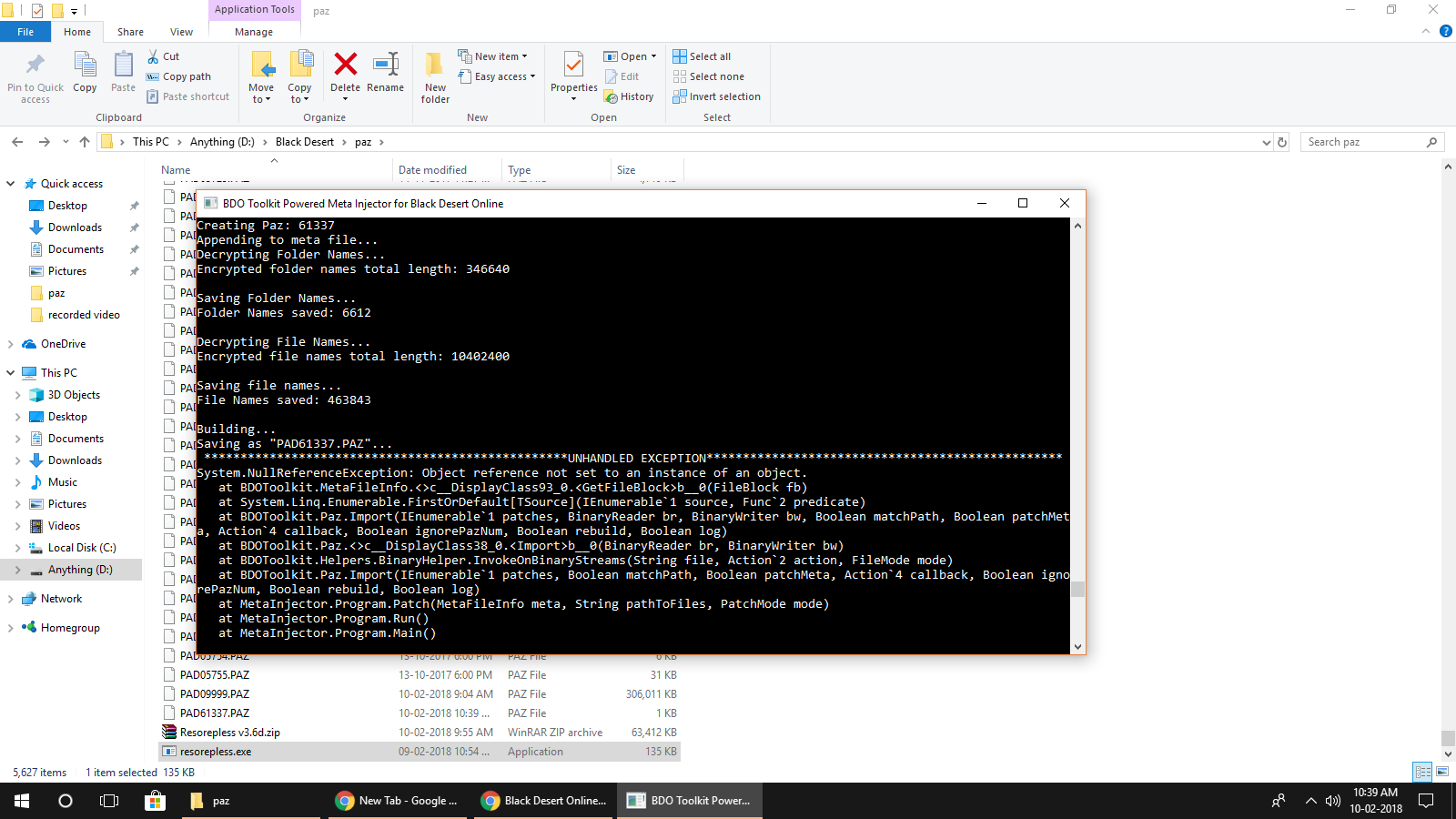
Task: Click Select all in the ribbon
Action: click(702, 56)
